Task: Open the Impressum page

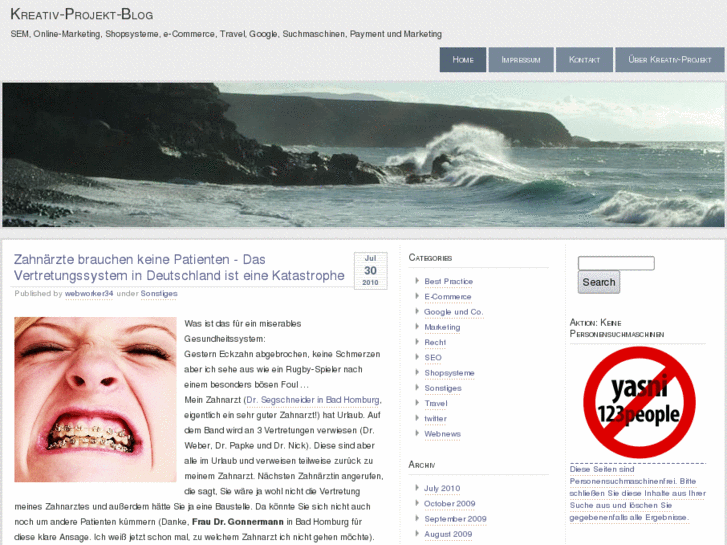Action: point(521,60)
